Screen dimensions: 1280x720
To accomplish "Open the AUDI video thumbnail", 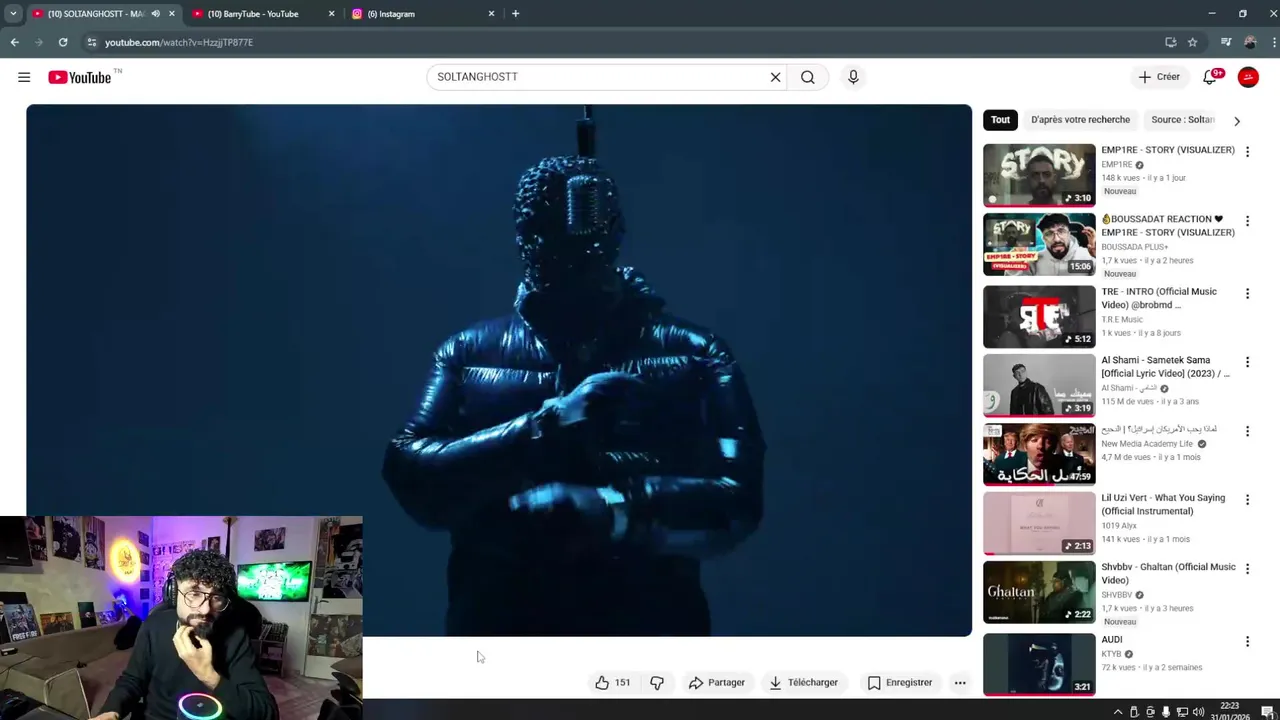I will (1039, 665).
